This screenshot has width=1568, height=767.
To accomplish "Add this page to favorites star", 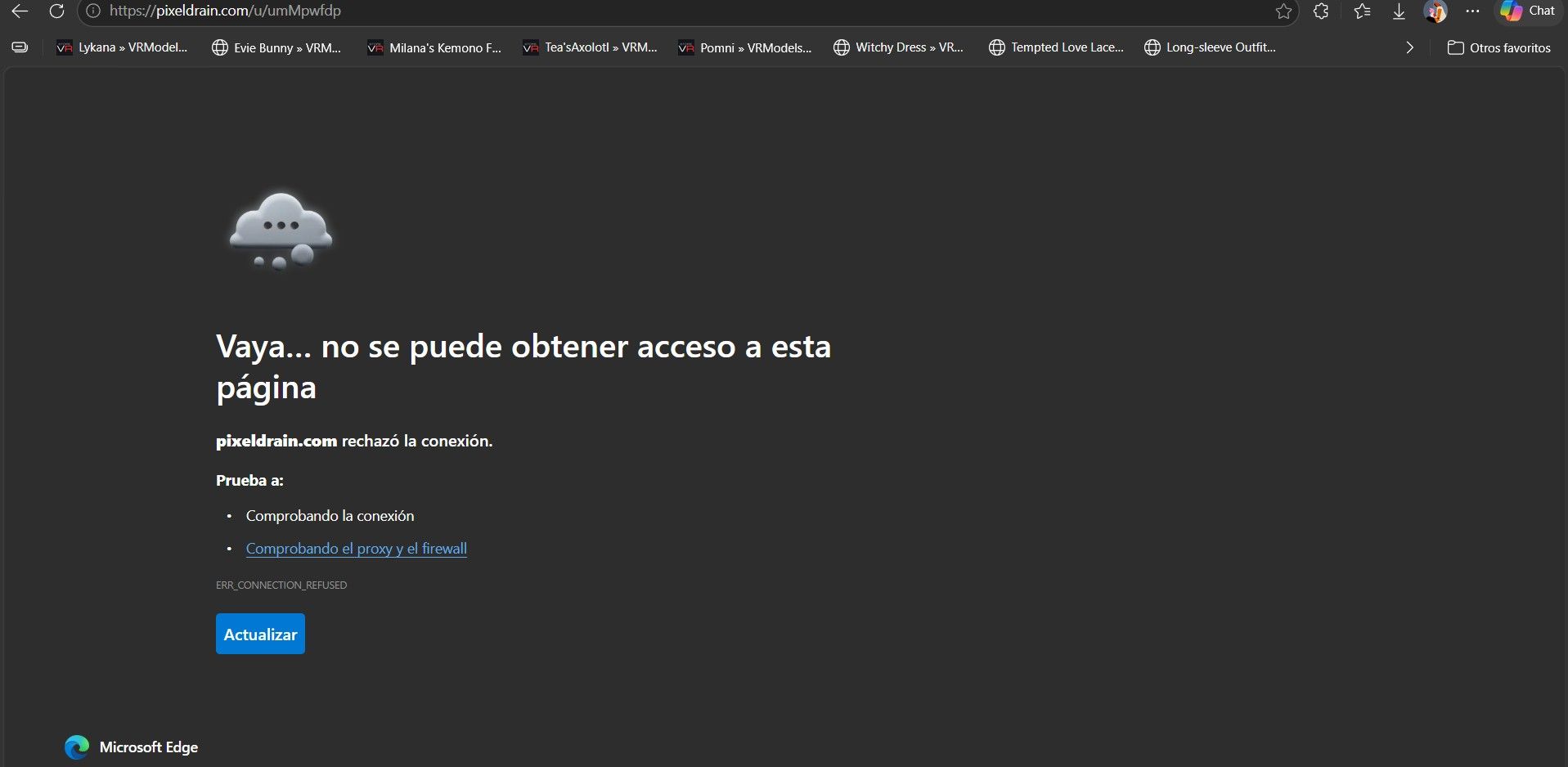I will (1283, 11).
